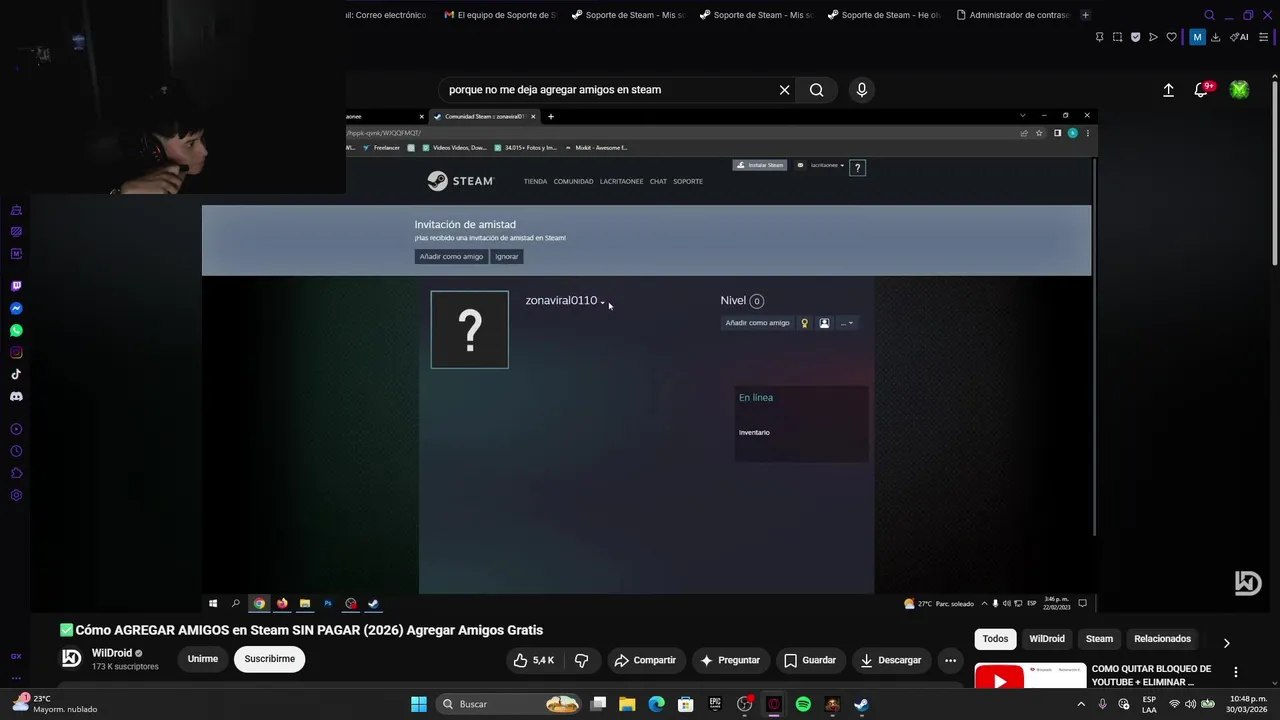
Task: Open Wi-Fi network icon in tray
Action: (x=1174, y=704)
